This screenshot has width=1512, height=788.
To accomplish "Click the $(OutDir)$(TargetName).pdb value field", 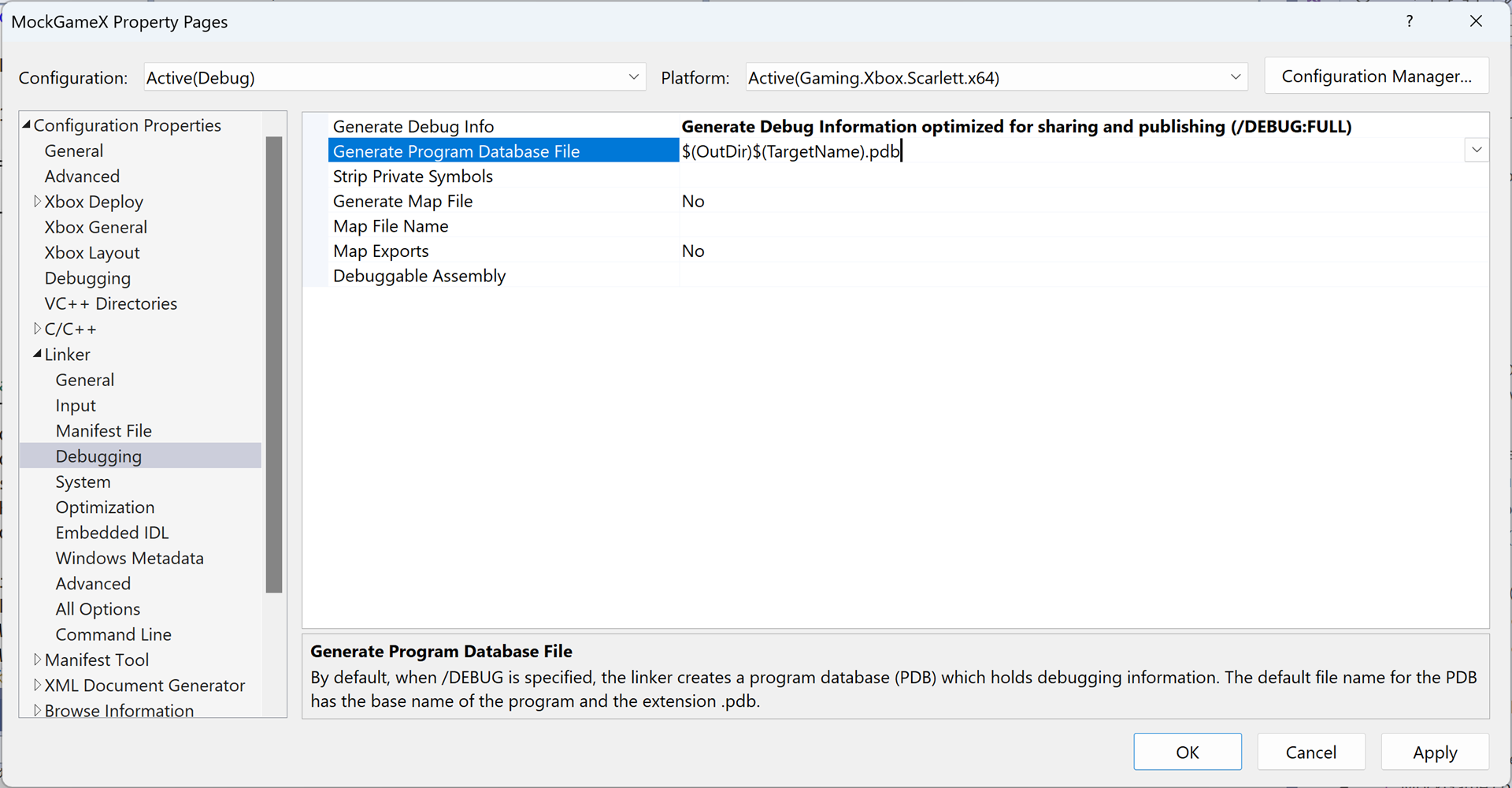I will click(1071, 151).
